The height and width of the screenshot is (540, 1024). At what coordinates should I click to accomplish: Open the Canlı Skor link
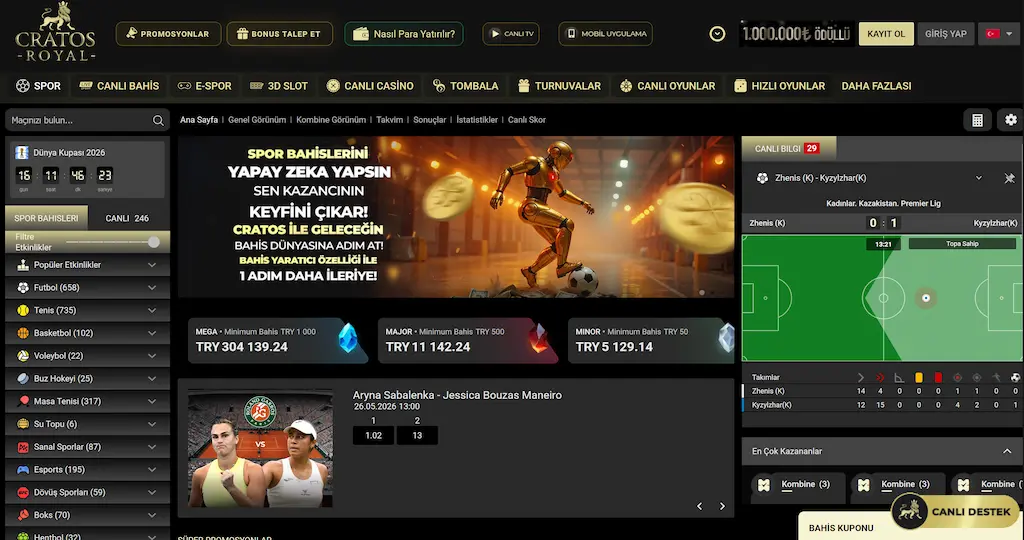coord(527,120)
